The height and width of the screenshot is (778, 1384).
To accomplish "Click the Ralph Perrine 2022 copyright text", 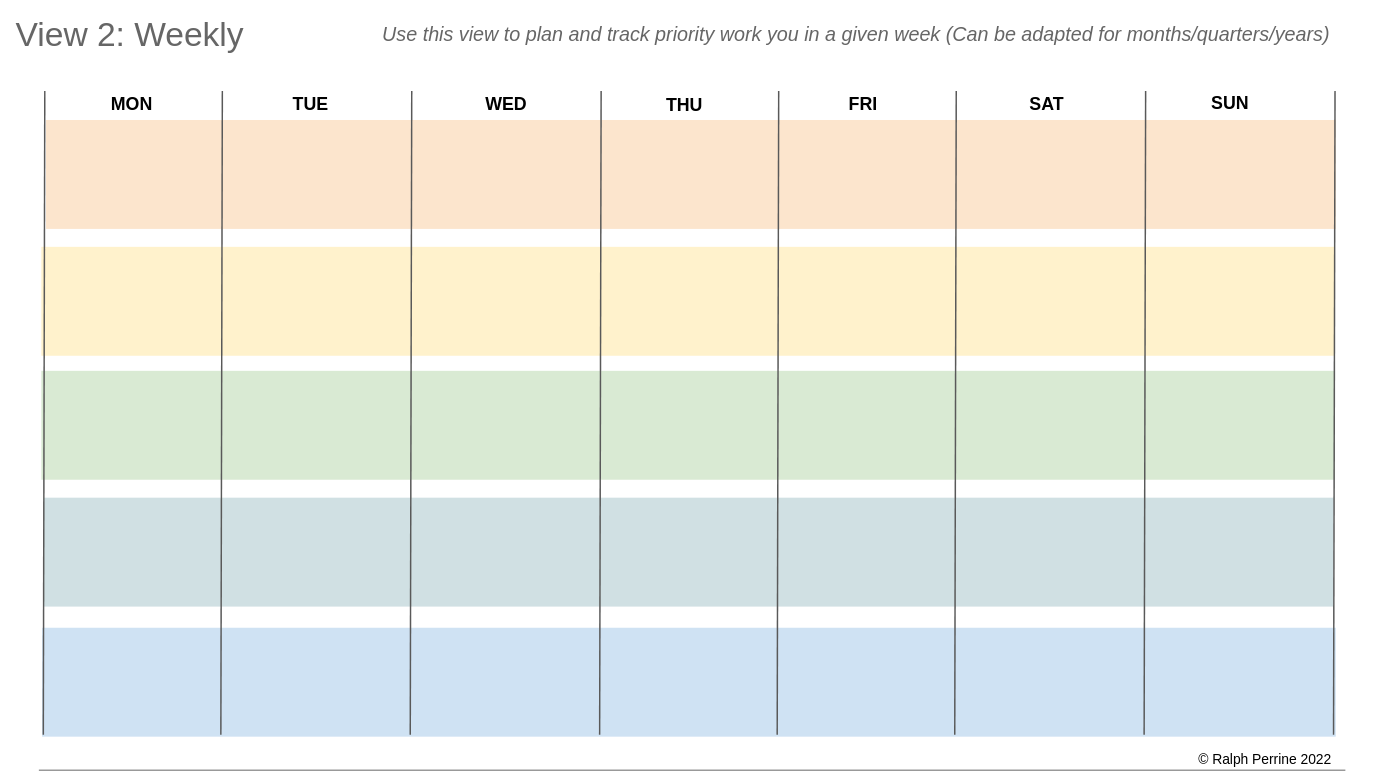I will coord(1264,759).
